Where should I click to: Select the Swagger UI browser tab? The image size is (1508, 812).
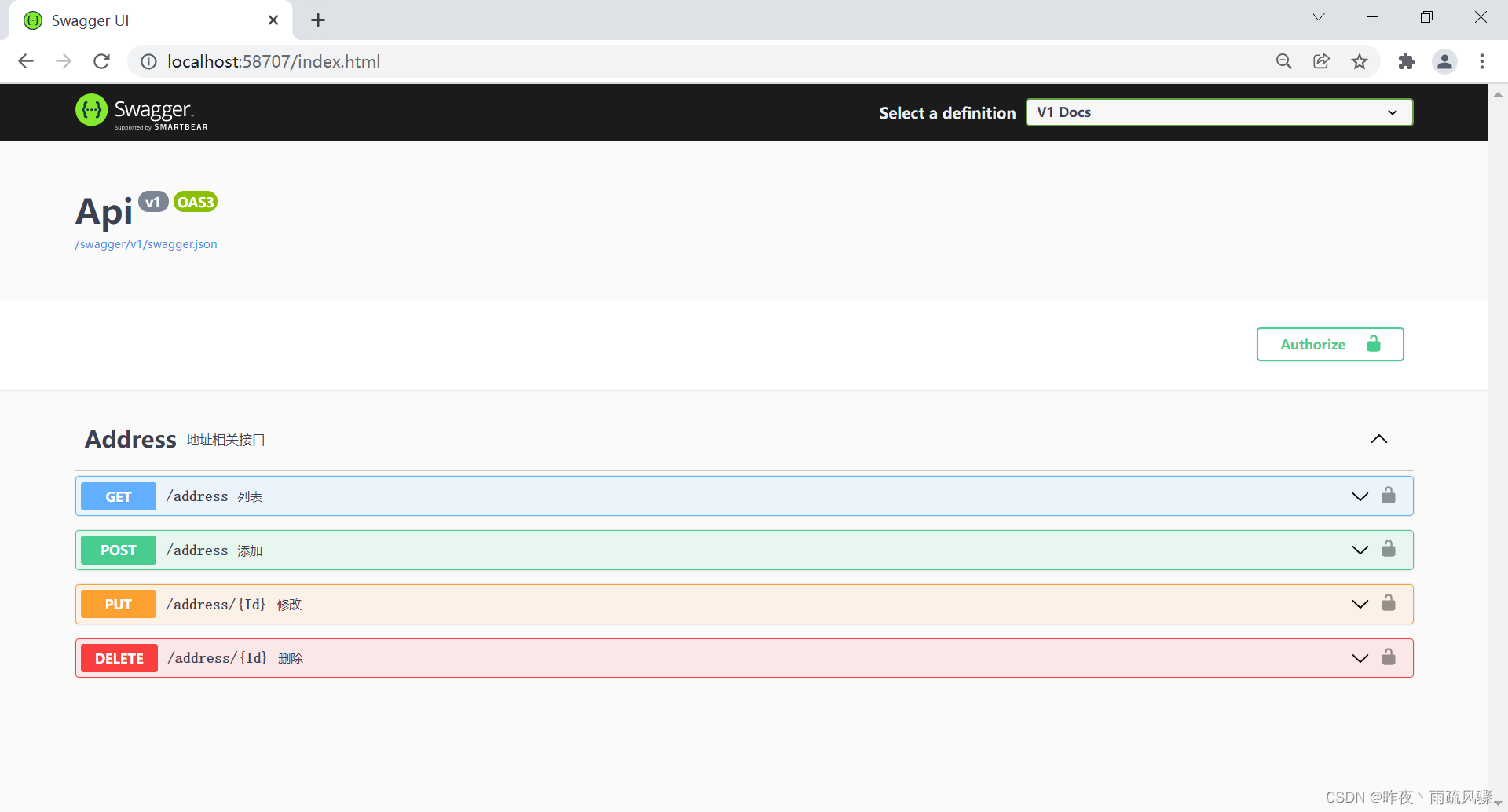tap(151, 20)
